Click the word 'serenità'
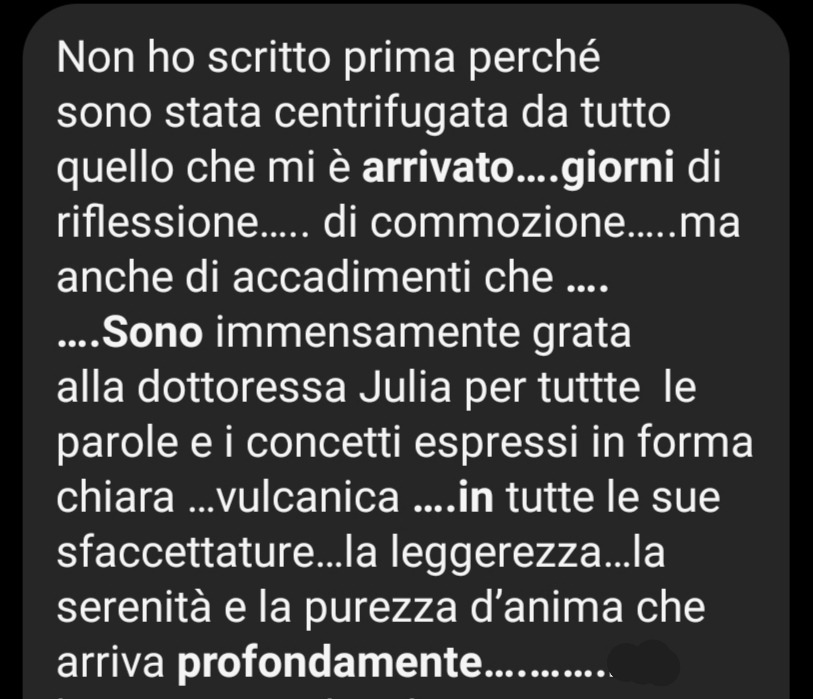Viewport: 813px width, 699px height. click(134, 608)
